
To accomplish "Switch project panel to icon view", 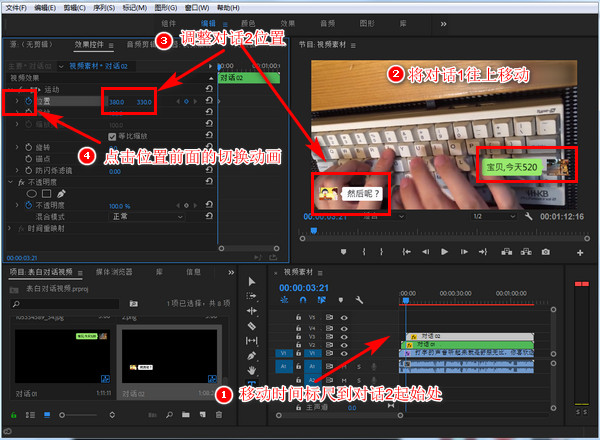I will click(47, 415).
